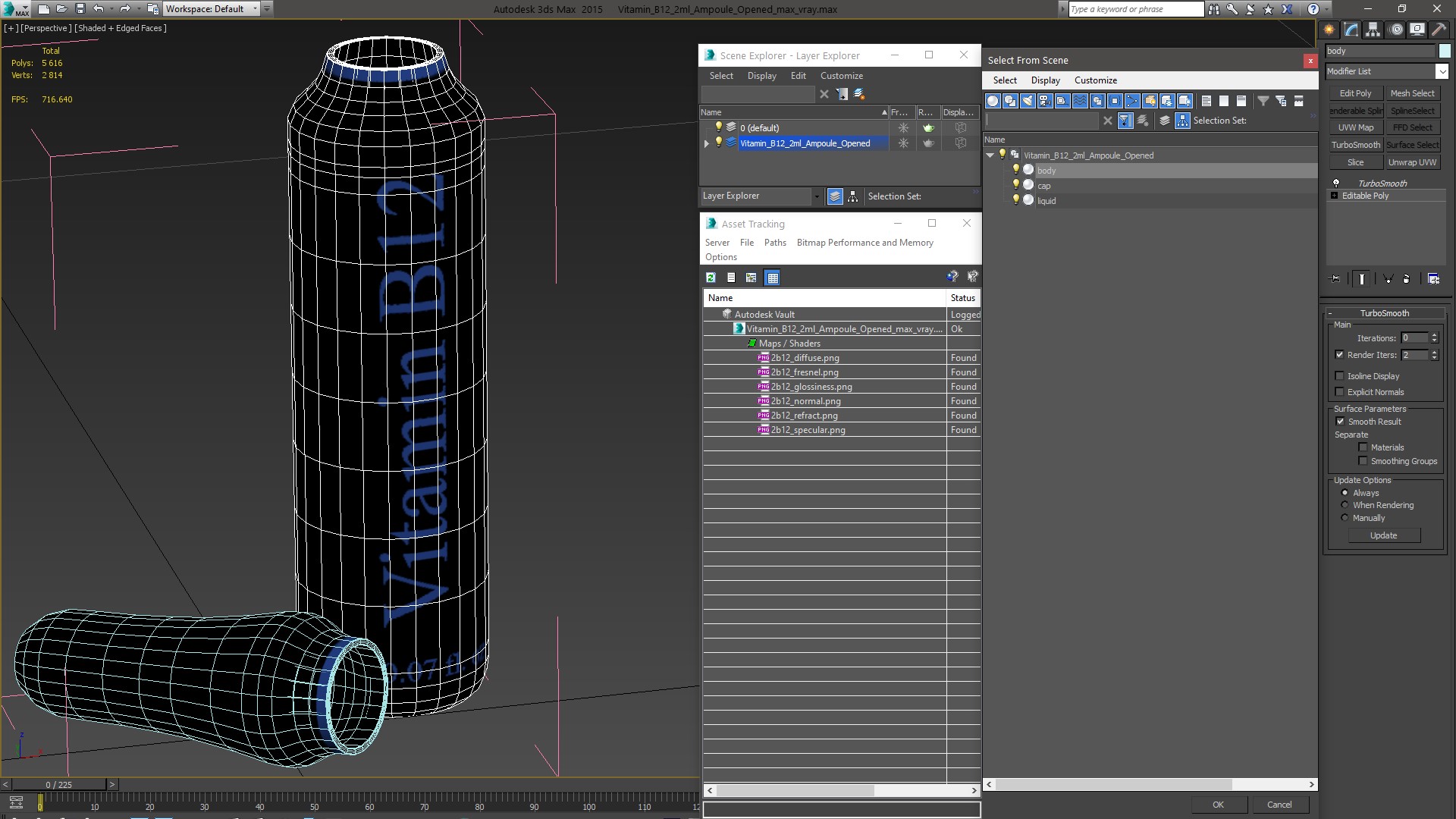The height and width of the screenshot is (819, 1456).
Task: Uncheck the Smooth Result checkbox
Action: pyautogui.click(x=1340, y=422)
